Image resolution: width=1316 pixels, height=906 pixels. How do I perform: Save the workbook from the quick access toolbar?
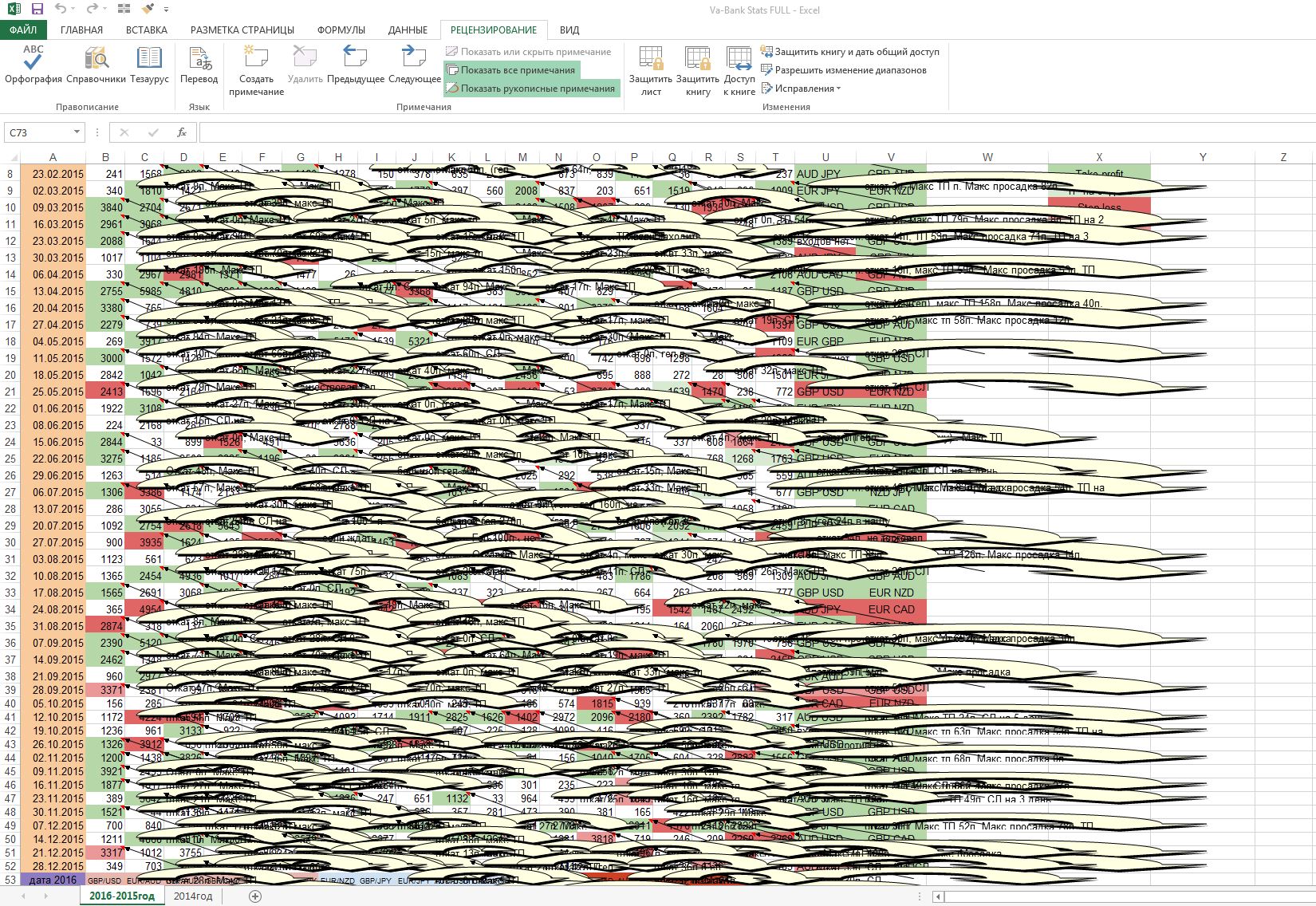pyautogui.click(x=37, y=10)
